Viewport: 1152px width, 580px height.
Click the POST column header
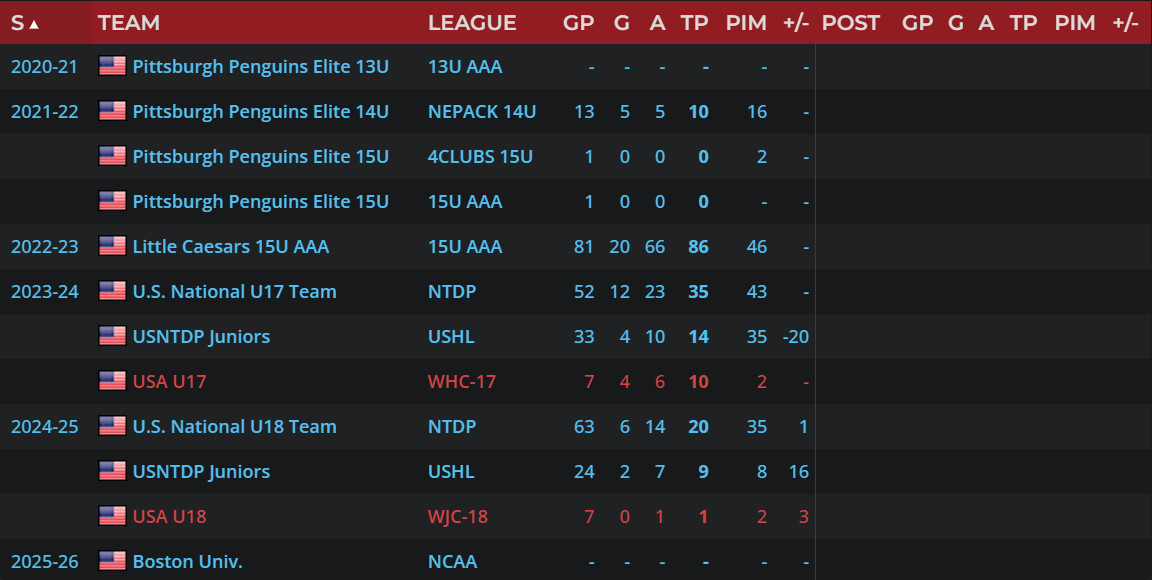coord(850,23)
